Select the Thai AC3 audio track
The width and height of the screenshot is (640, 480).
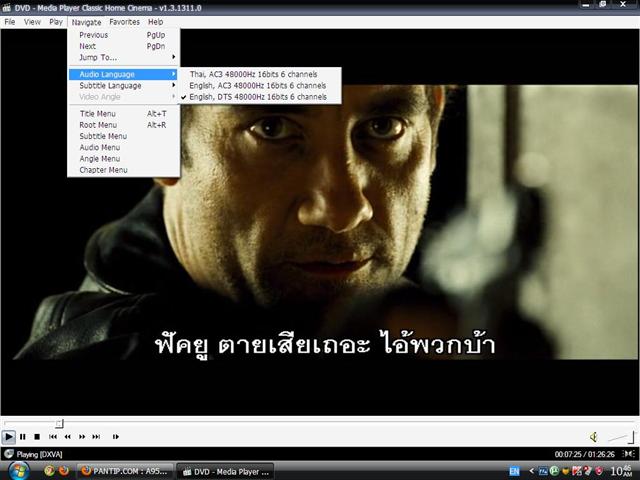[x=260, y=74]
